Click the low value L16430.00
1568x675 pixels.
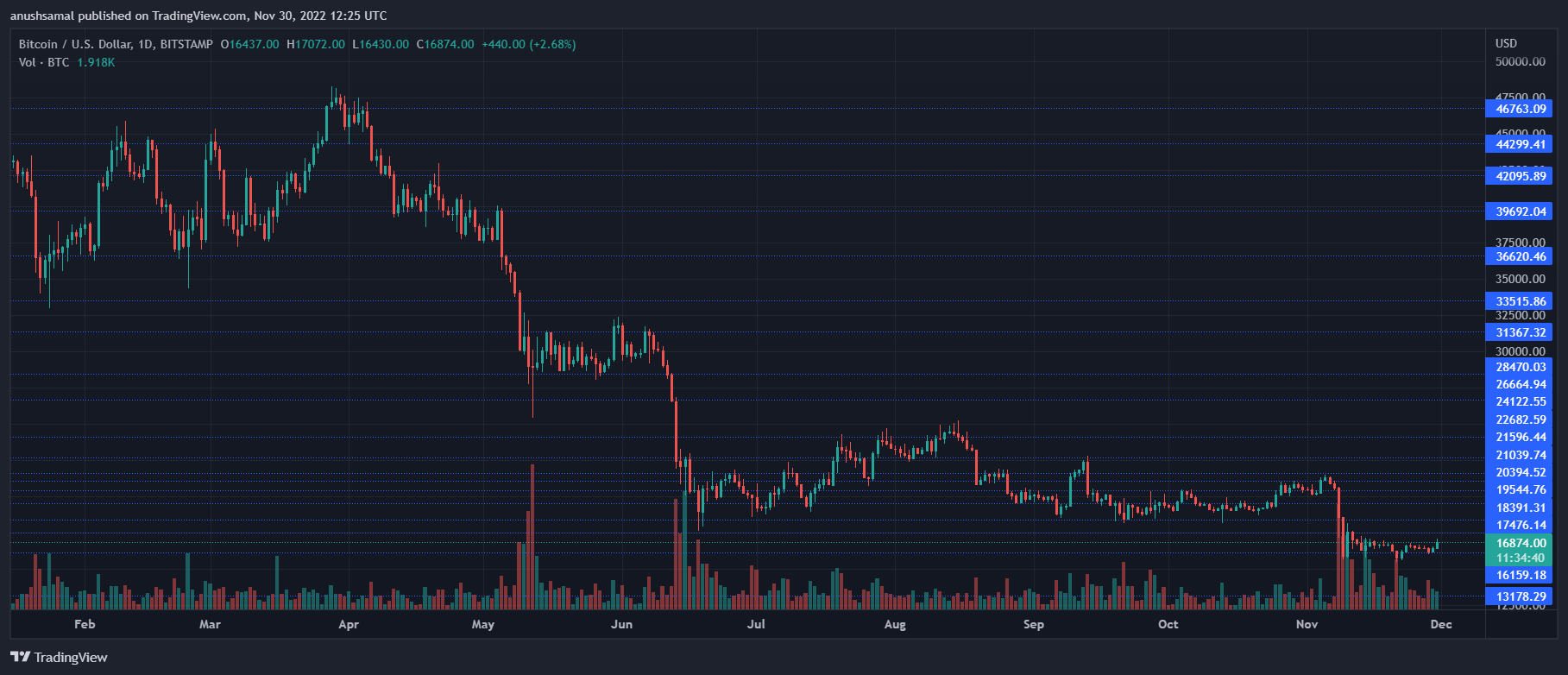pos(381,44)
